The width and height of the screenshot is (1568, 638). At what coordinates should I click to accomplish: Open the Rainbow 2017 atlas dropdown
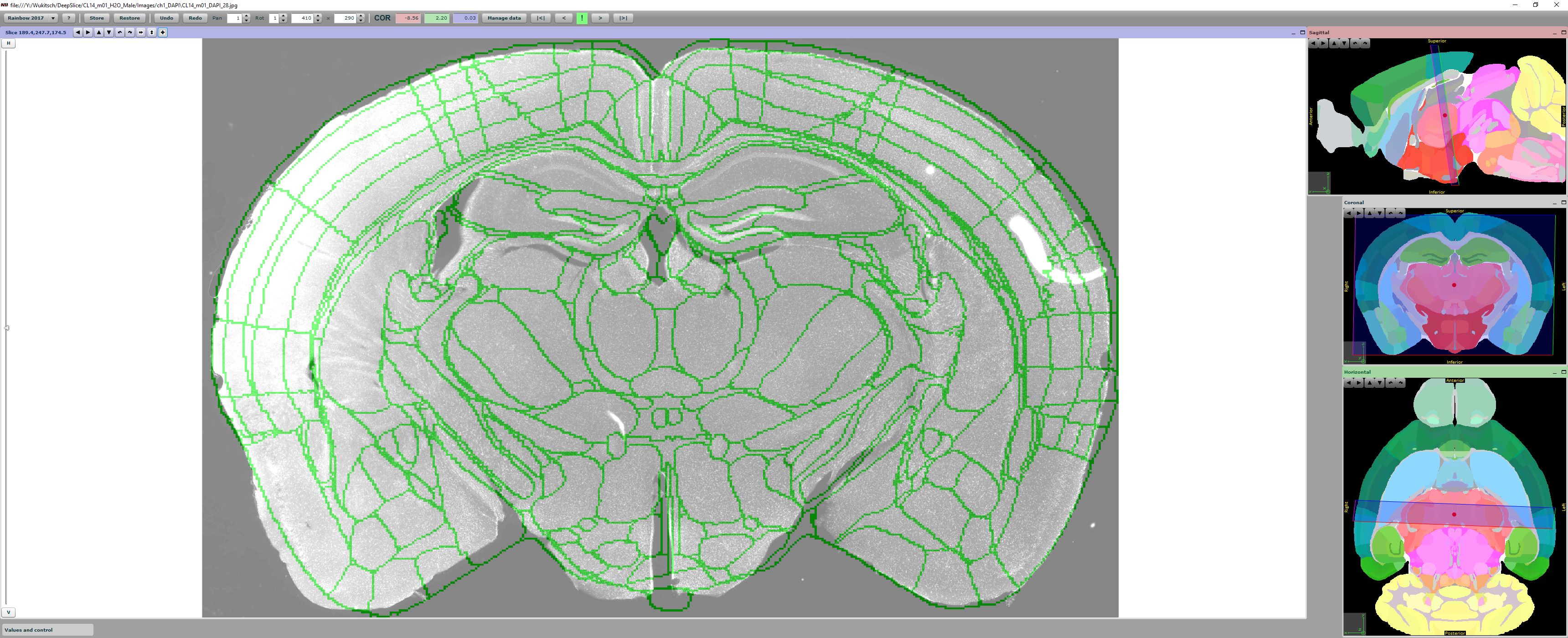(x=31, y=18)
